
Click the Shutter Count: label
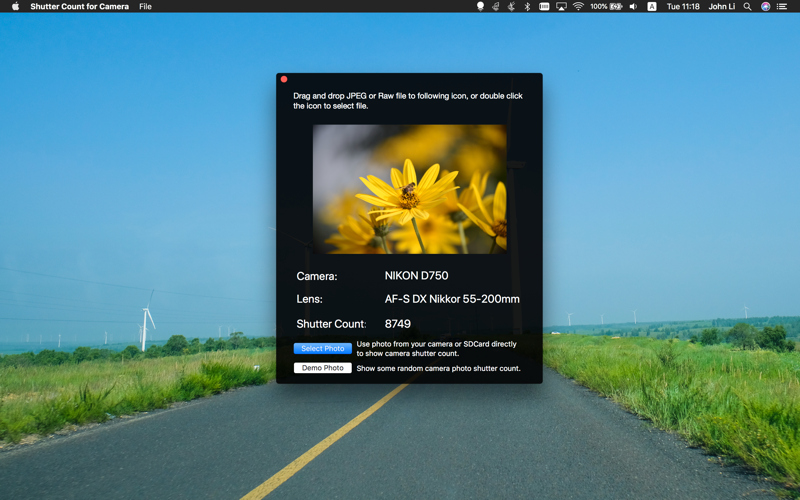pyautogui.click(x=332, y=324)
